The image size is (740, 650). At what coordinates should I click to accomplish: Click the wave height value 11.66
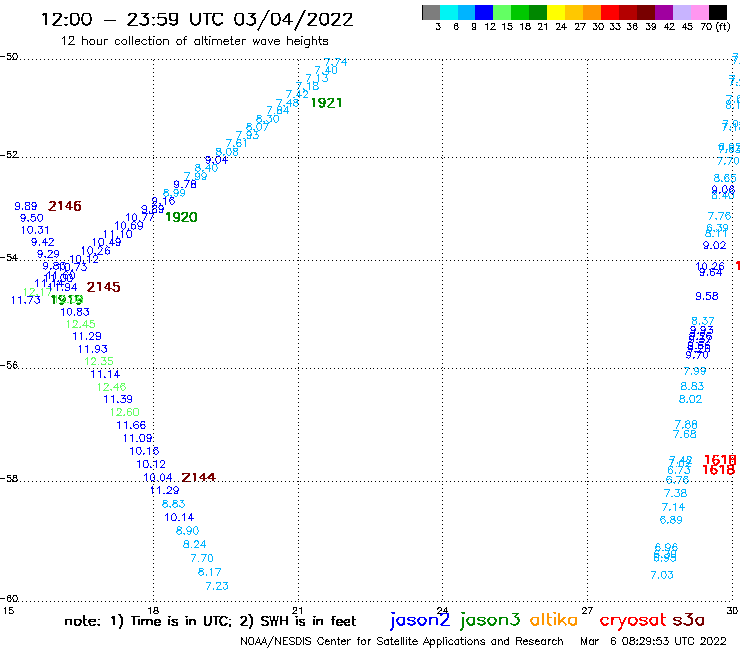131,425
